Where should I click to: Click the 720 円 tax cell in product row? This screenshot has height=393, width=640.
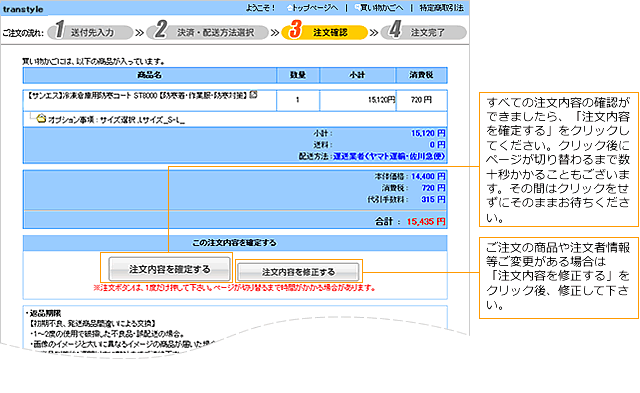[421, 100]
